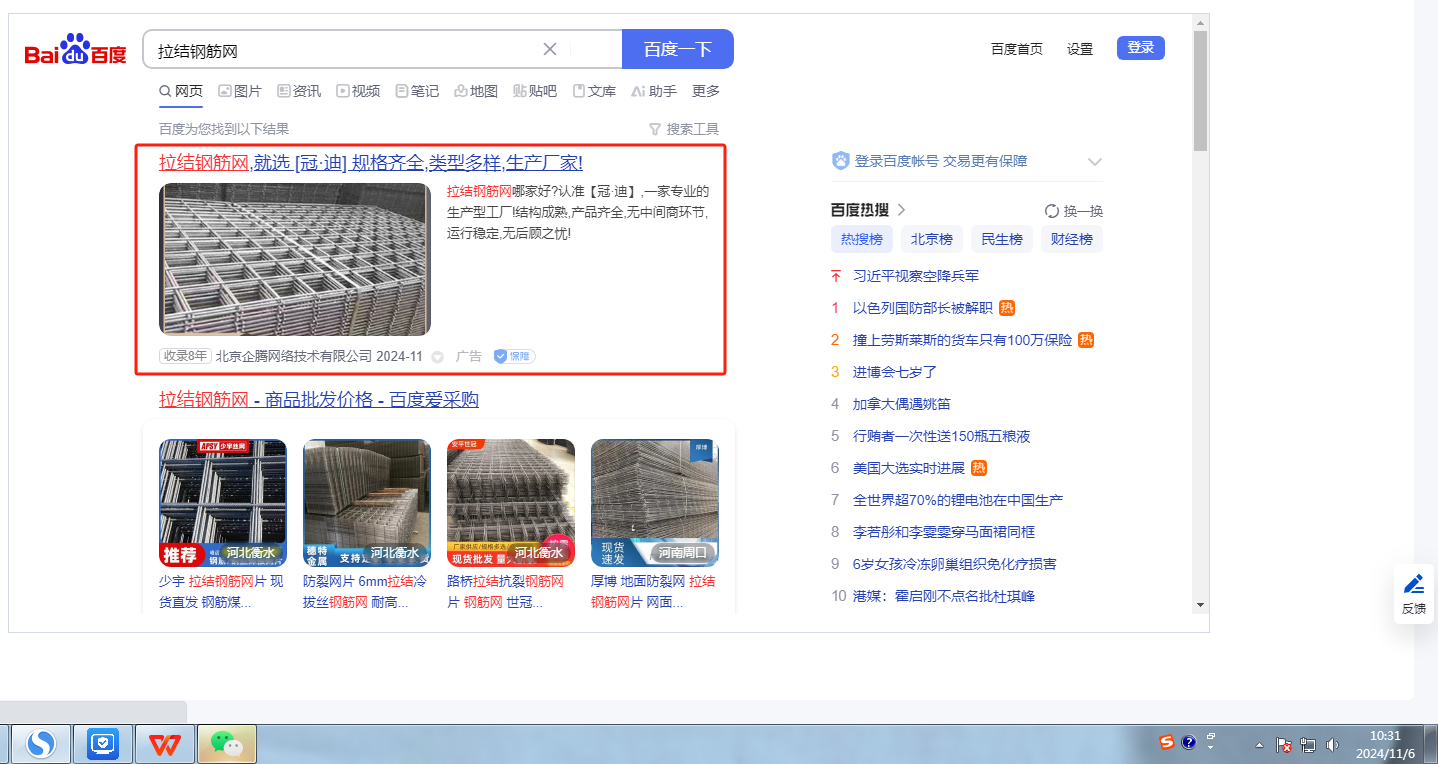The height and width of the screenshot is (764, 1438).
Task: Click the page vertical scrollbar thumb
Action: tap(1200, 90)
